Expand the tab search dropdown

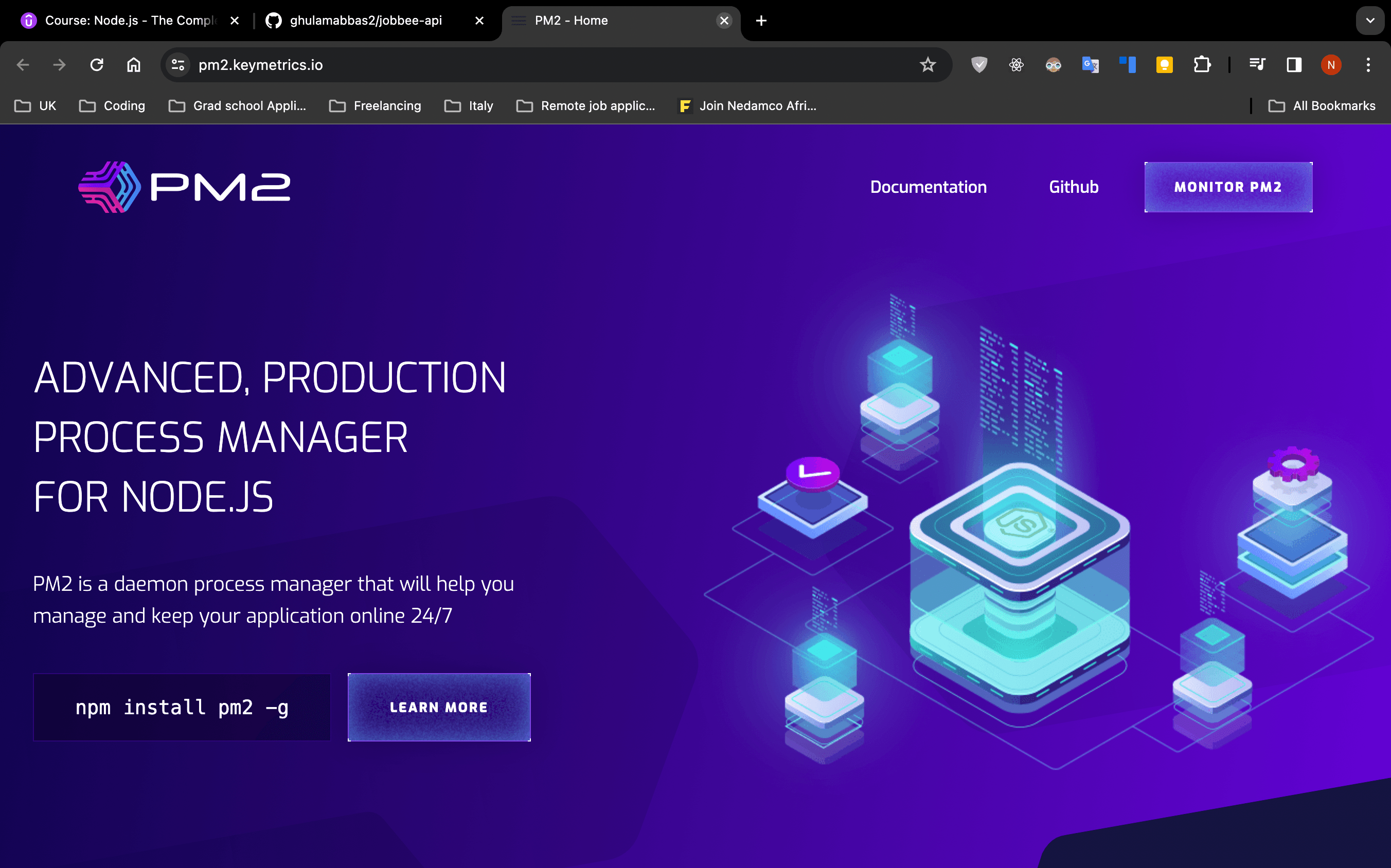(x=1370, y=21)
